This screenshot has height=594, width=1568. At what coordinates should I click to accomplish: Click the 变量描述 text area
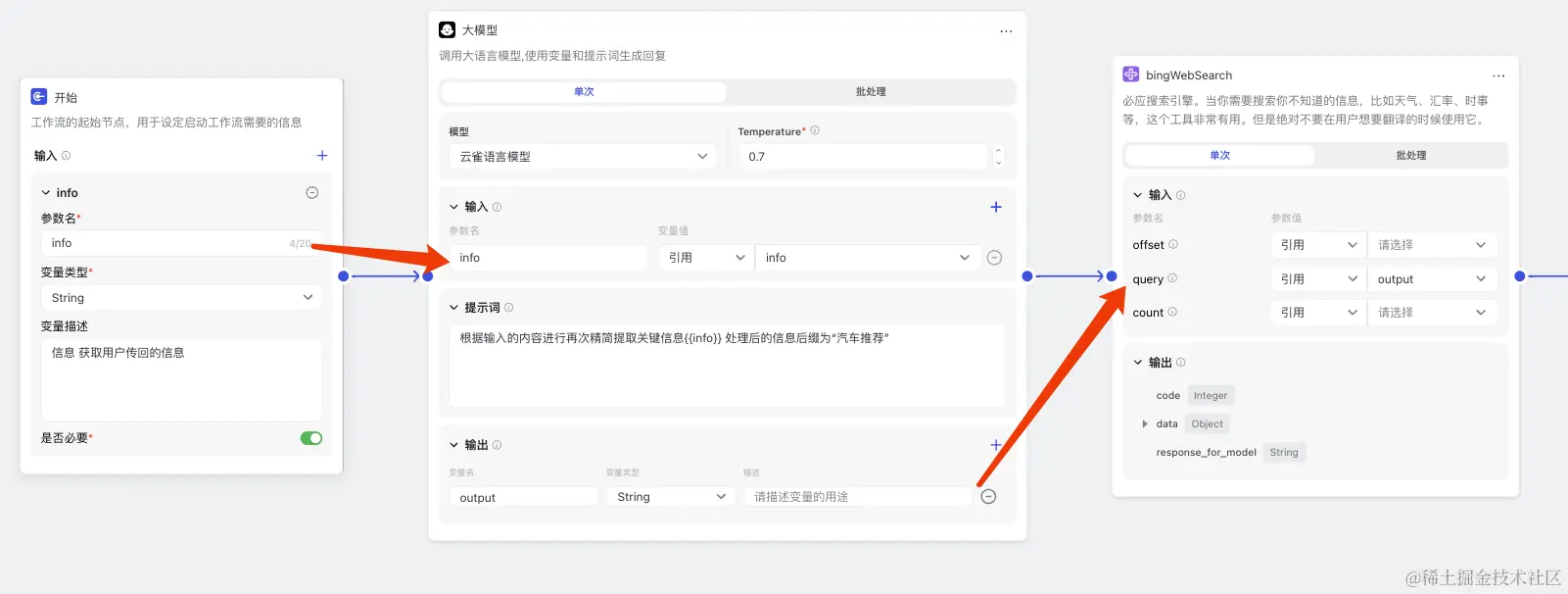click(x=181, y=380)
